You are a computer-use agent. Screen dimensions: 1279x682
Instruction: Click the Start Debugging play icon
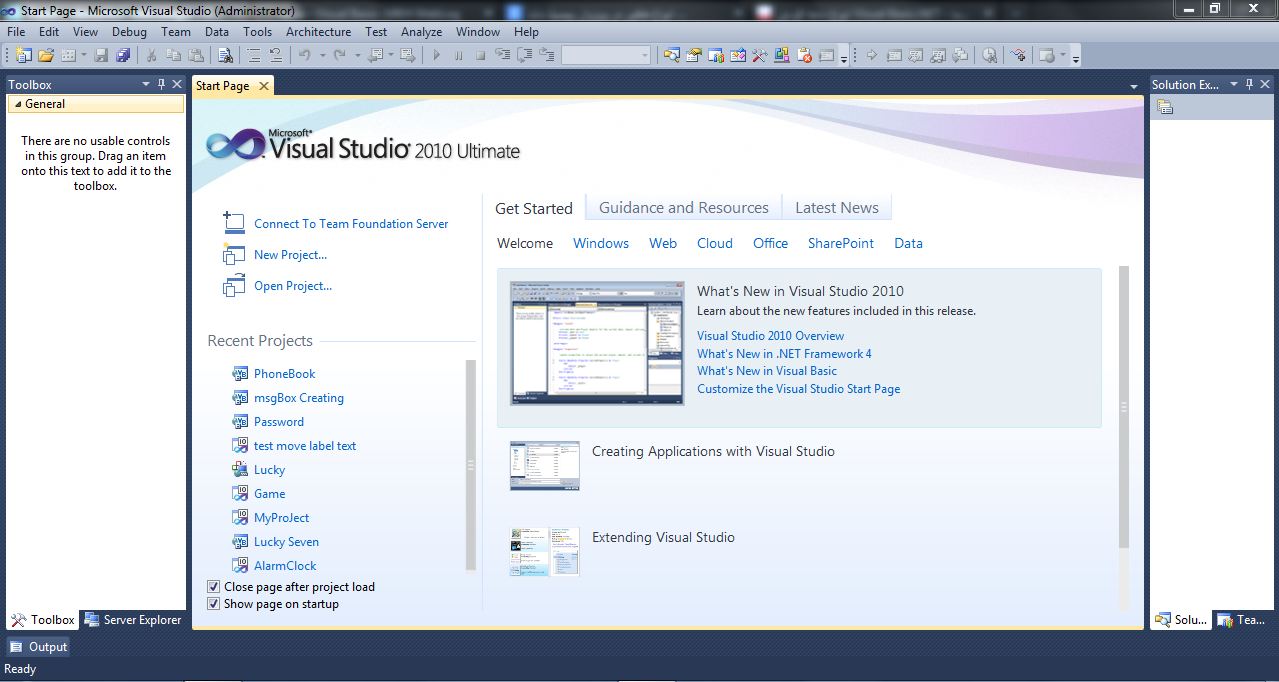click(436, 55)
